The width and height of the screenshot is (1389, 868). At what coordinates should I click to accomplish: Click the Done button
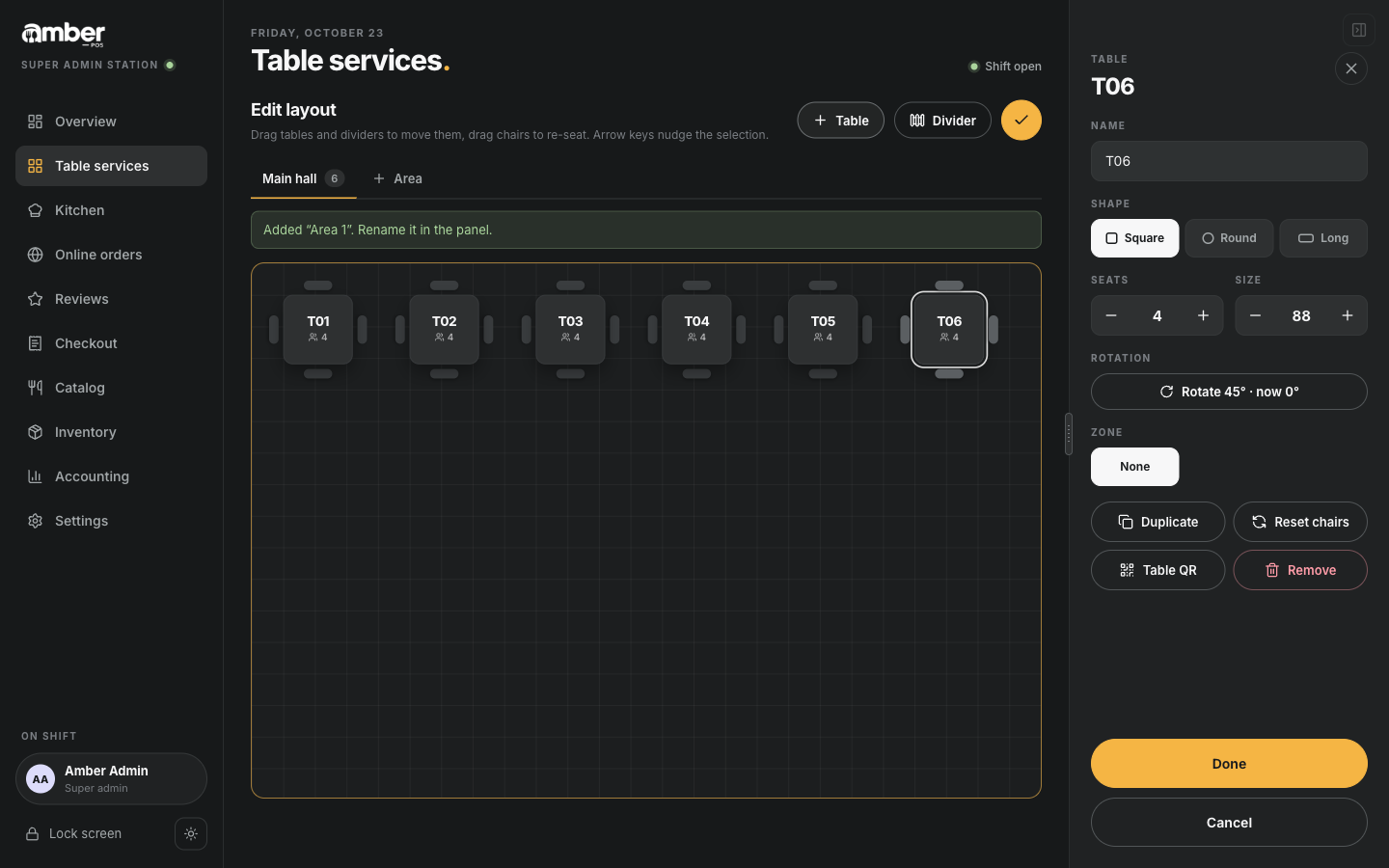coord(1229,764)
